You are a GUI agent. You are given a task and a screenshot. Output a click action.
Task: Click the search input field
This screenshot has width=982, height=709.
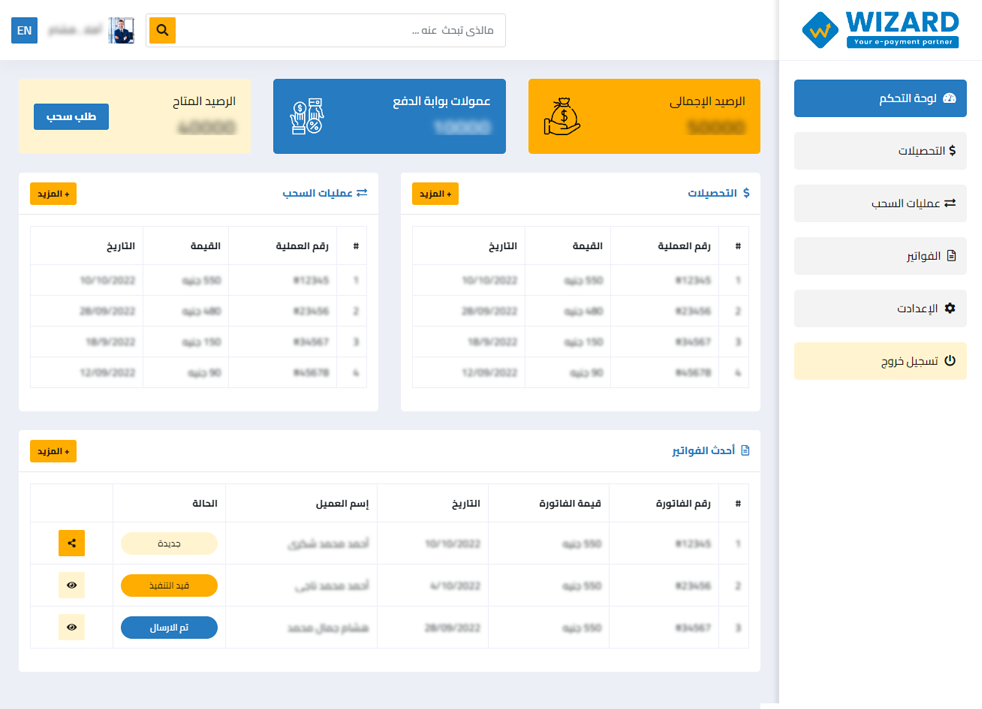(340, 31)
